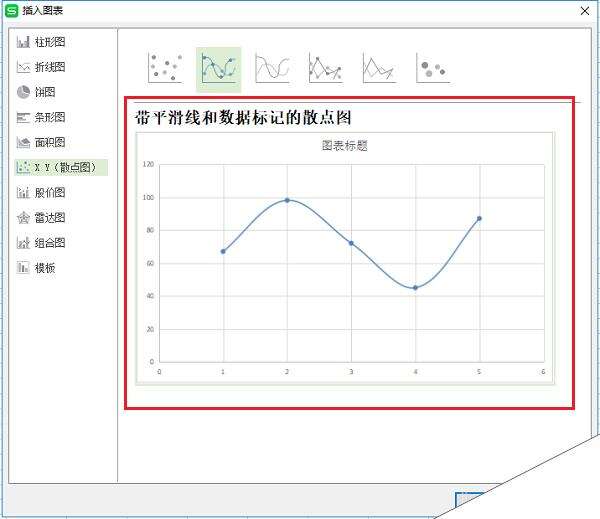Select the 柱形图 column chart category
This screenshot has width=600, height=519.
[41, 42]
